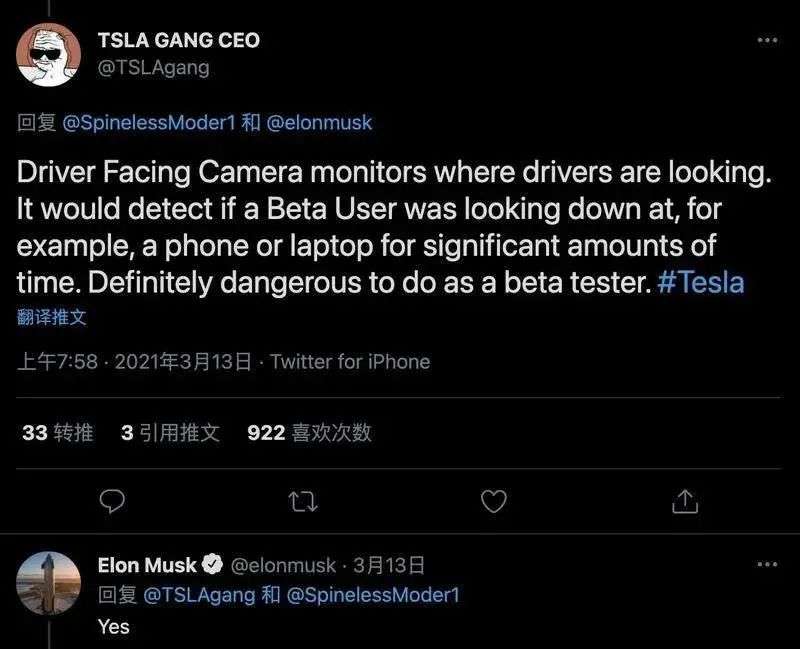Expand the main tweet's three-dot menu

pos(767,40)
